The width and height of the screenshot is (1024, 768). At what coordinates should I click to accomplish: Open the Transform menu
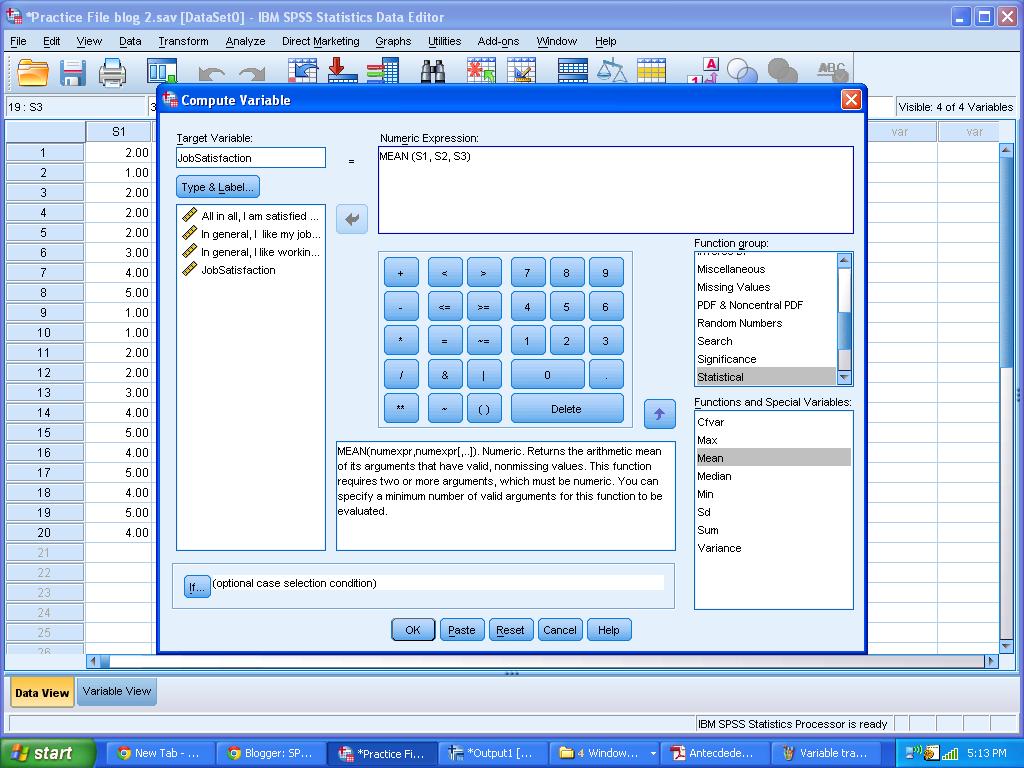click(184, 41)
